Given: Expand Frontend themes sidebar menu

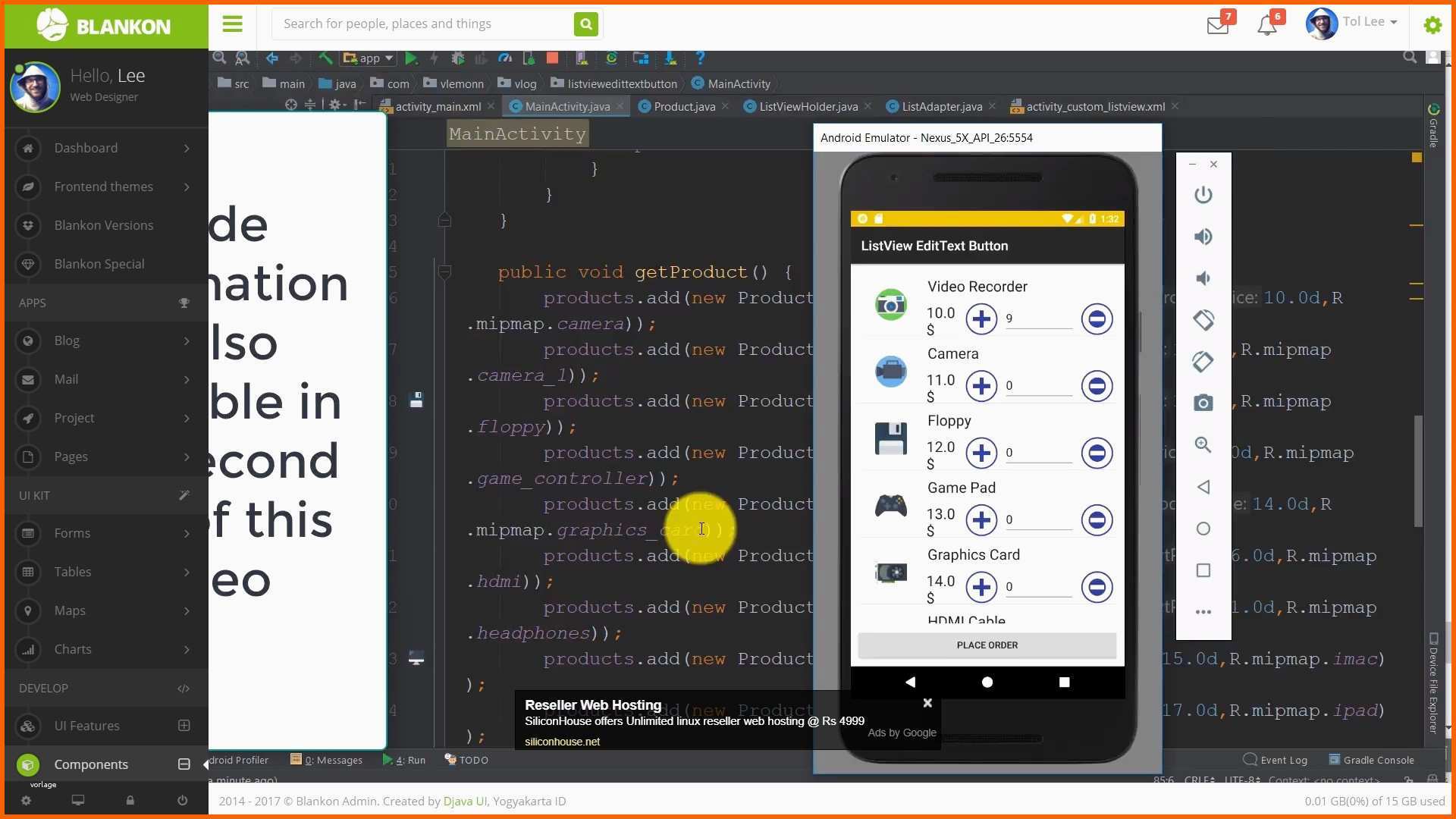Looking at the screenshot, I should coord(106,187).
